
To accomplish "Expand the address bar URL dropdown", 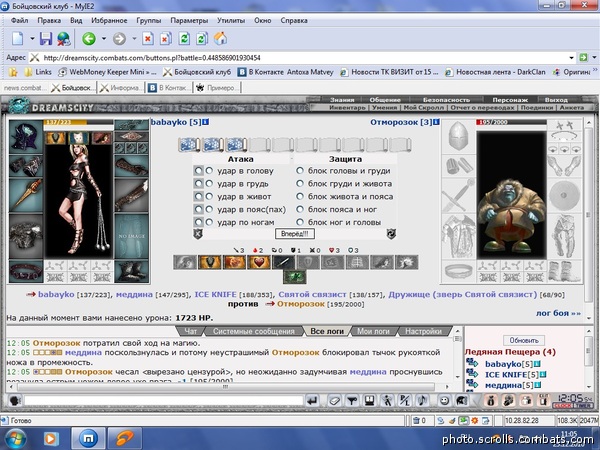I will click(x=571, y=58).
